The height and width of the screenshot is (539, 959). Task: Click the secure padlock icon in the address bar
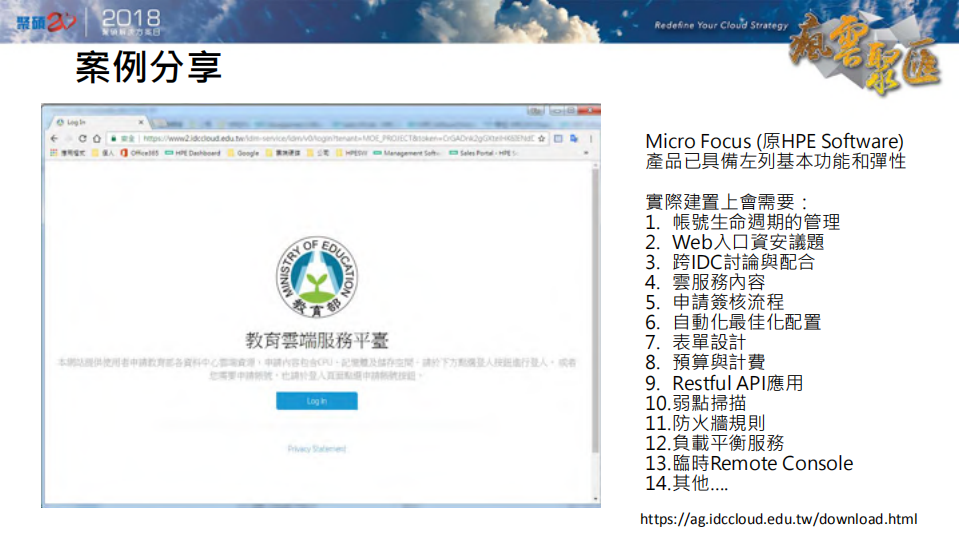click(x=113, y=139)
